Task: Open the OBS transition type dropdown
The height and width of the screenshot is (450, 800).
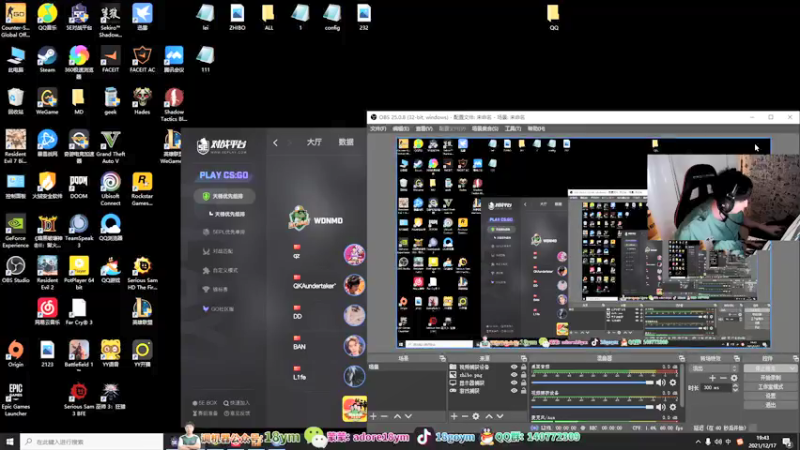Action: [713, 368]
